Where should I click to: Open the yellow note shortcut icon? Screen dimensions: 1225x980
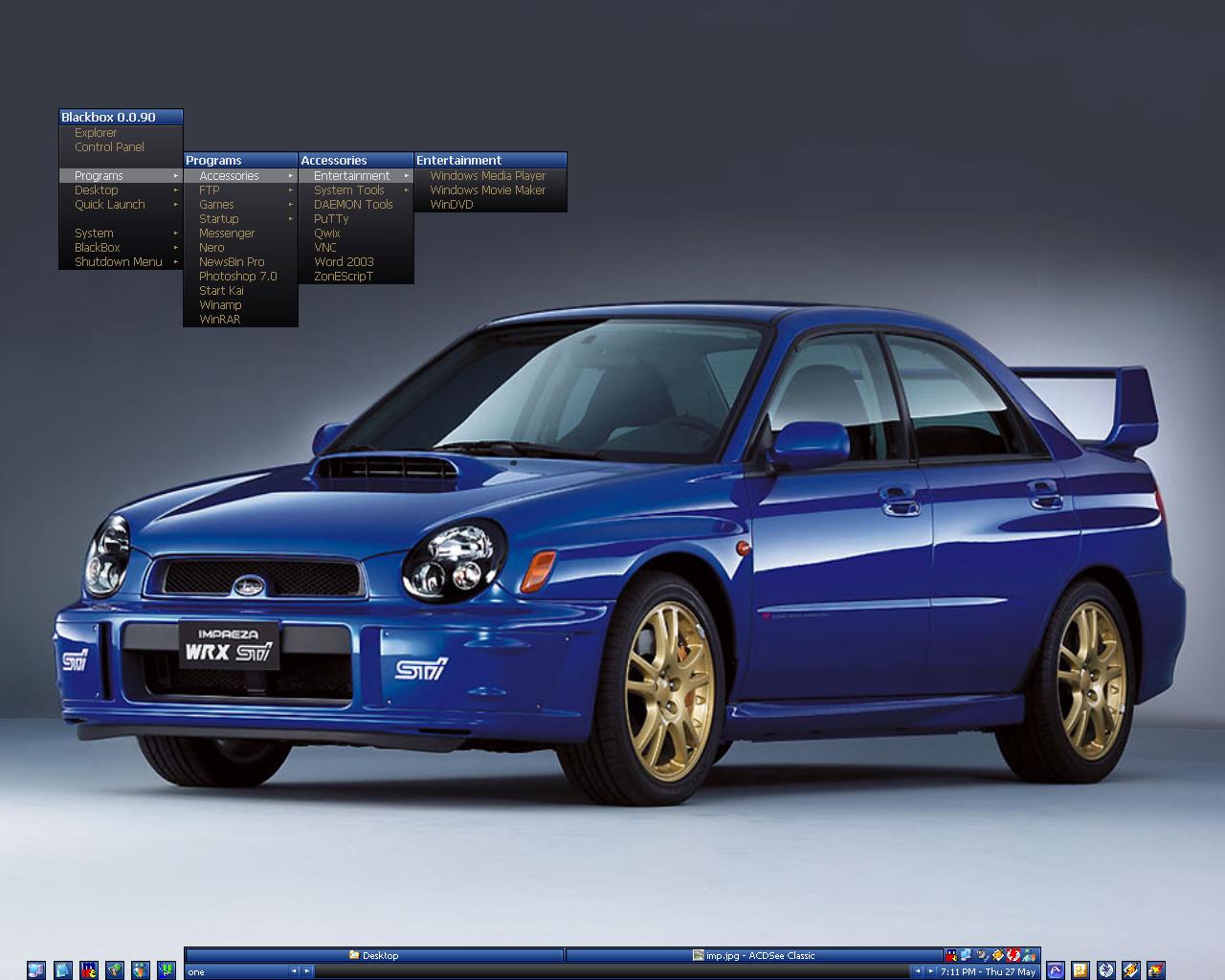point(1080,970)
